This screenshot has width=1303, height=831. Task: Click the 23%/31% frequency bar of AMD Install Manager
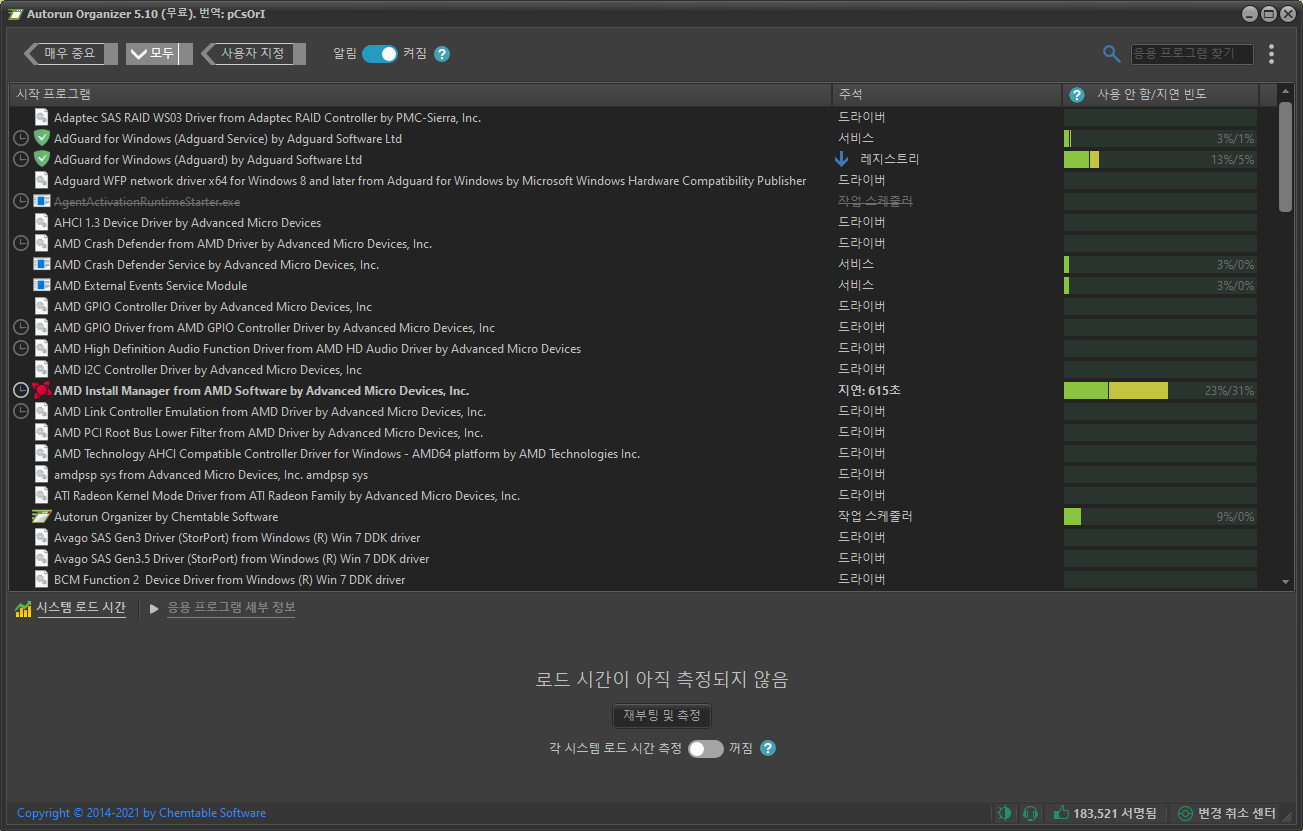click(x=1160, y=390)
